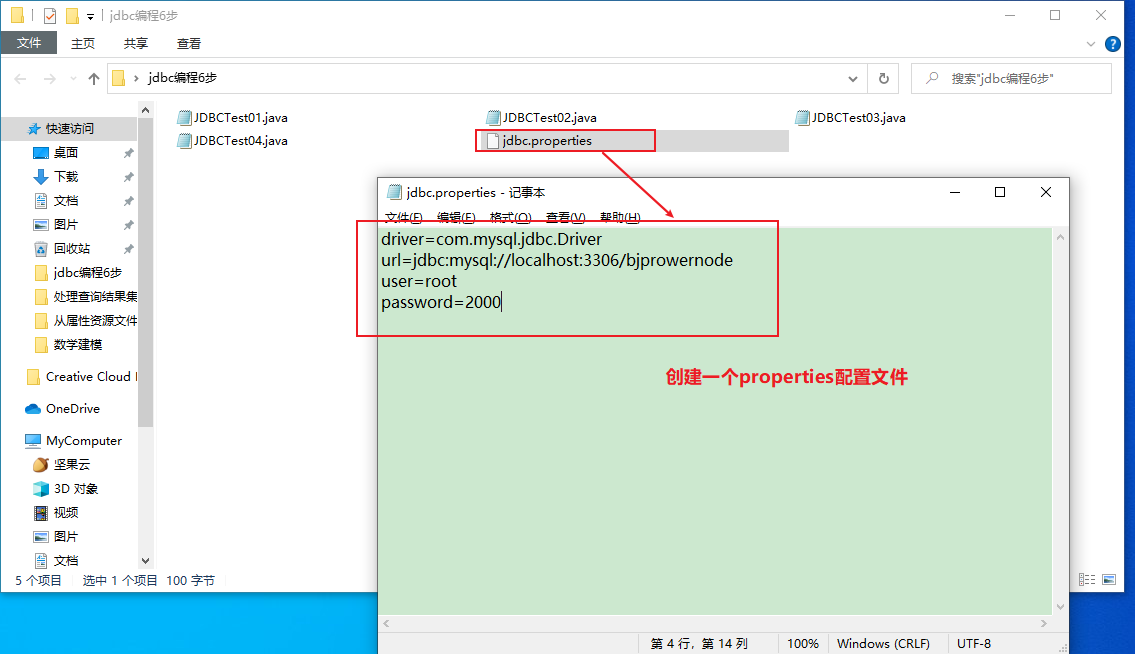Viewport: 1135px width, 654px height.
Task: Refresh the jdbc编程6步 folder
Action: (x=884, y=79)
